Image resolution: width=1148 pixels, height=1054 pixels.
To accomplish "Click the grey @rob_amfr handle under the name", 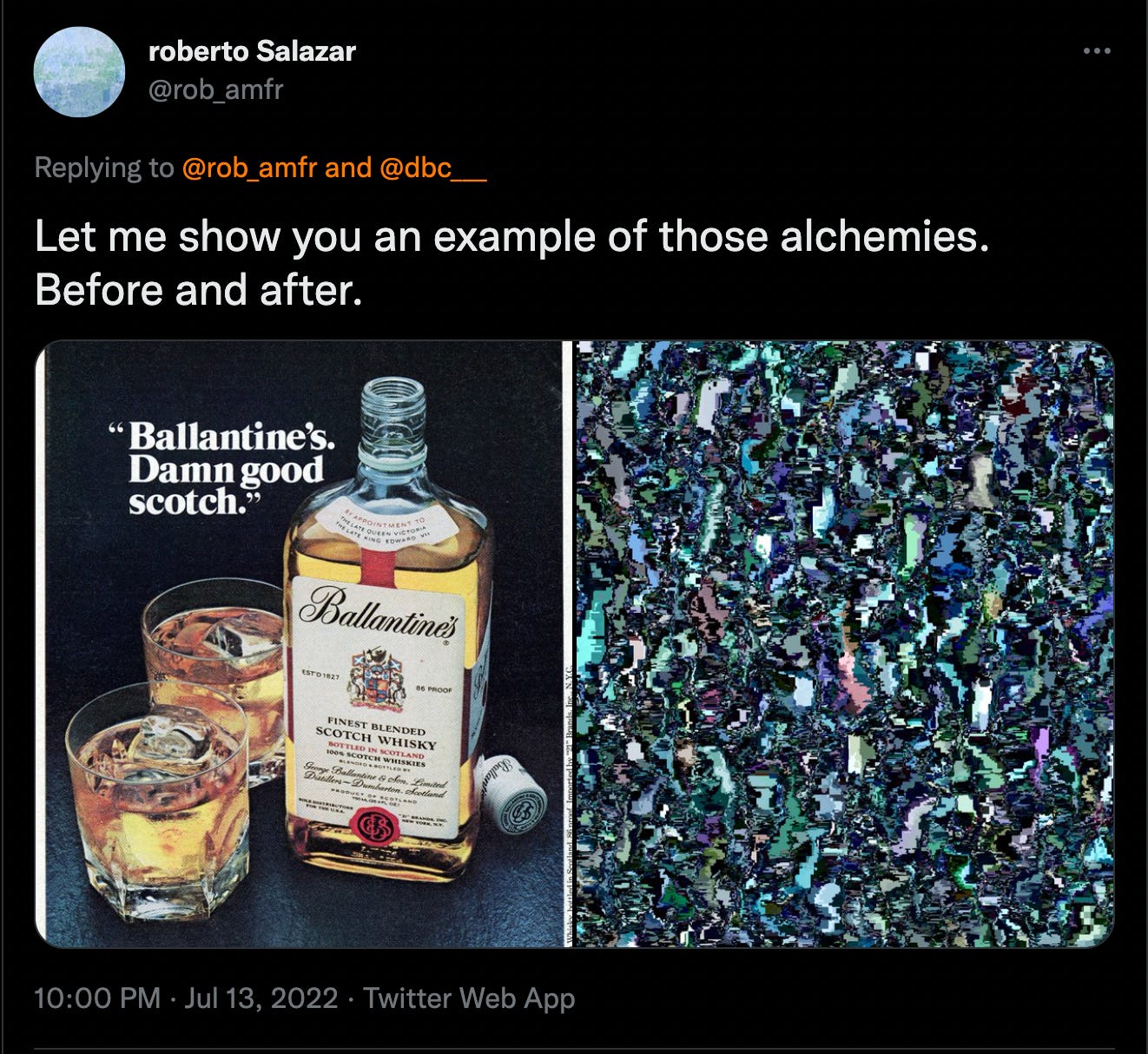I will [215, 89].
